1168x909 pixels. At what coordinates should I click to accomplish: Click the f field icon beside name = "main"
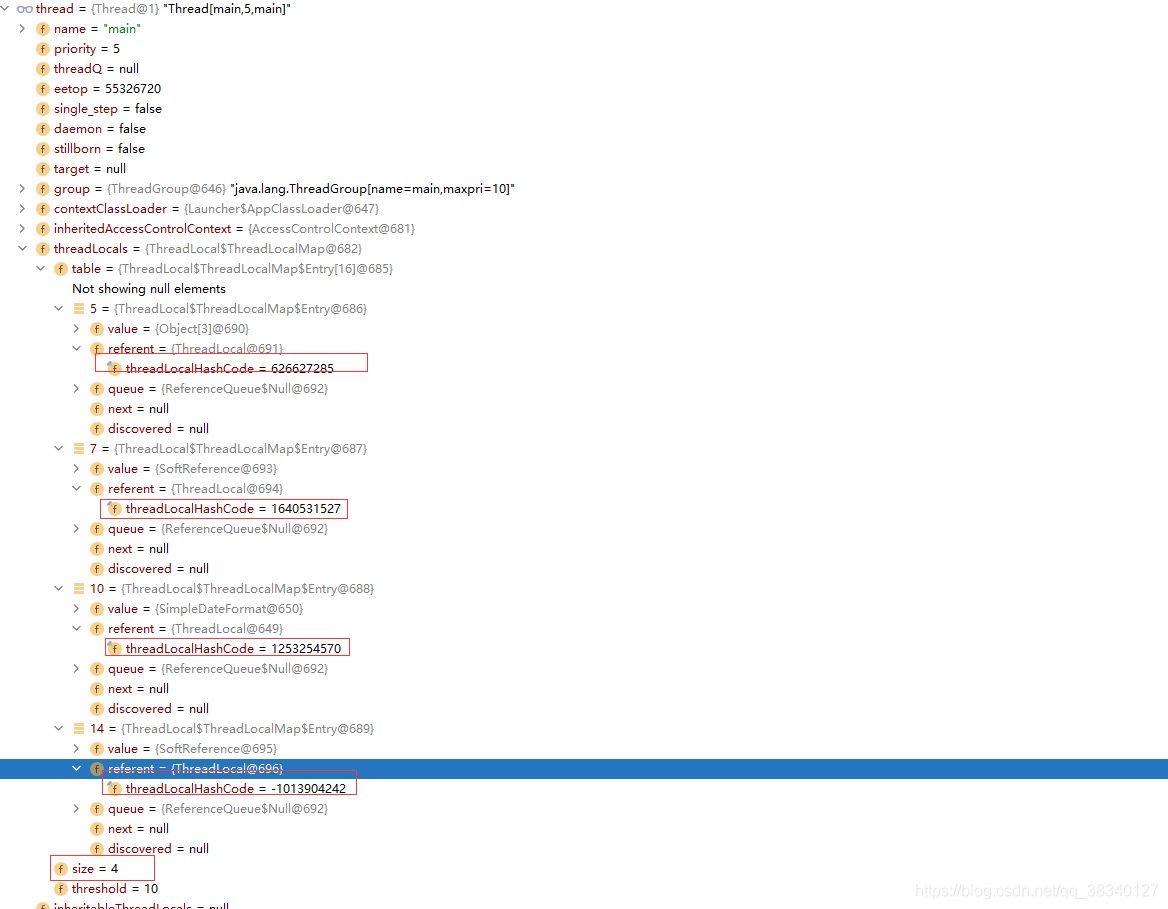click(x=41, y=28)
